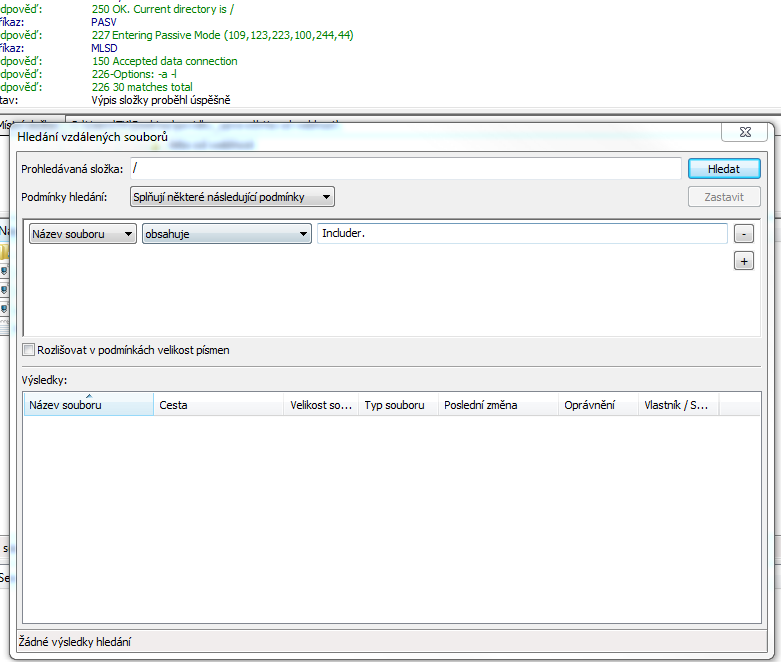
Task: Click the Zastavit stop button
Action: coord(724,197)
